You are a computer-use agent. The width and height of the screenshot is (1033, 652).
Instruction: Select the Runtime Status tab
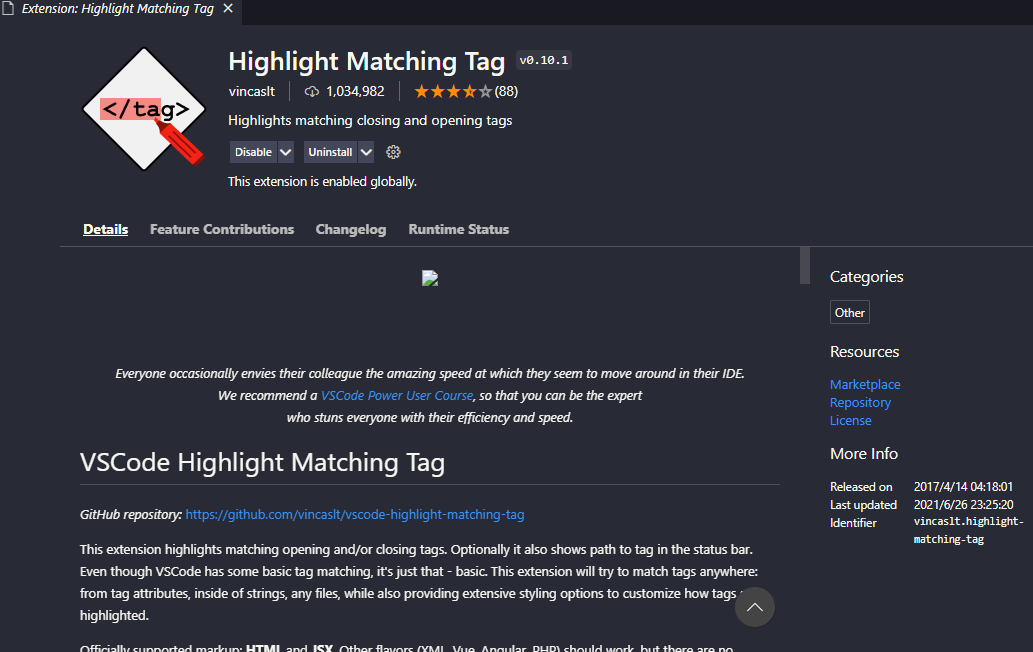459,229
